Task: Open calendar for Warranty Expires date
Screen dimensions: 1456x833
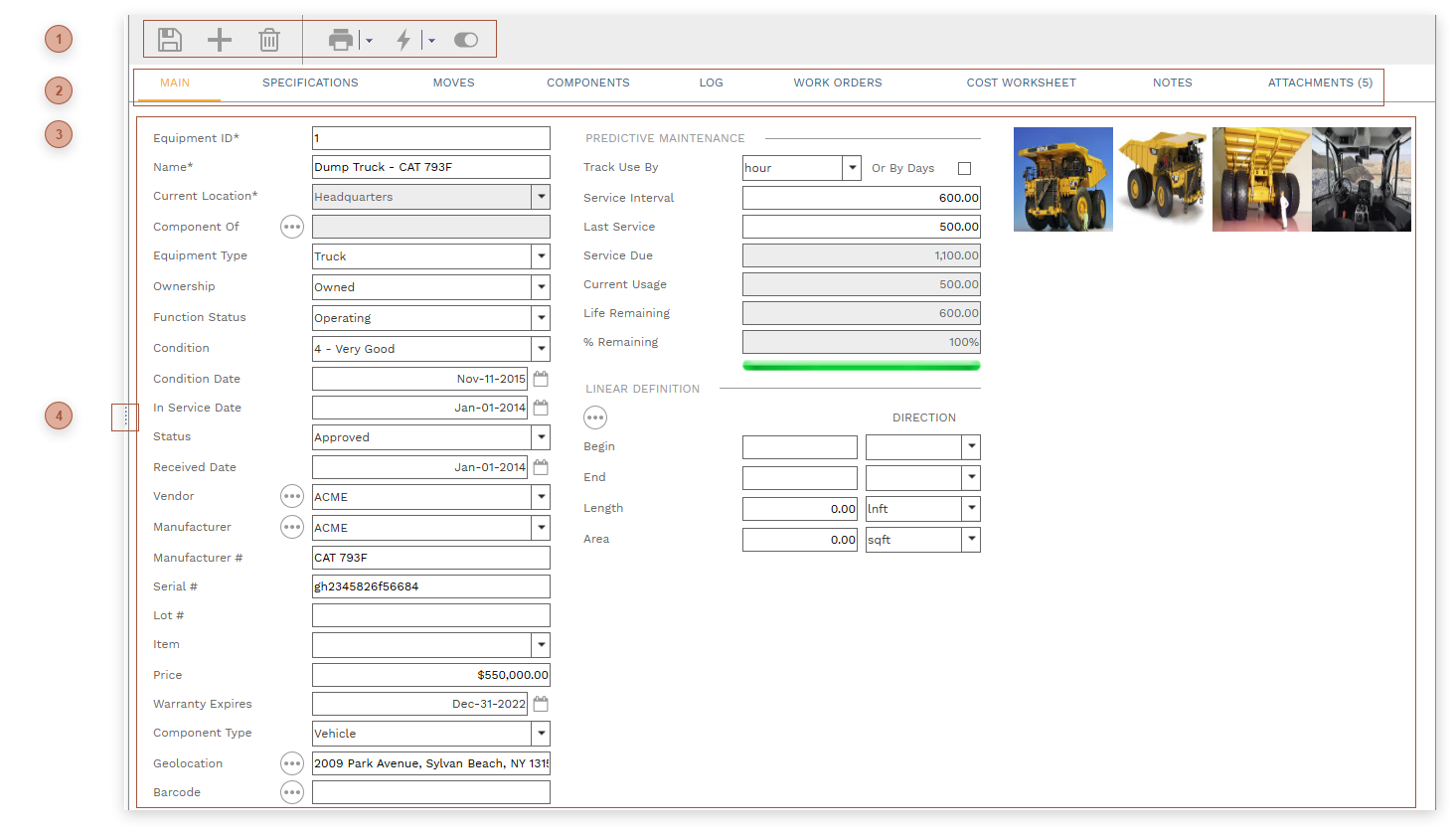Action: [541, 704]
